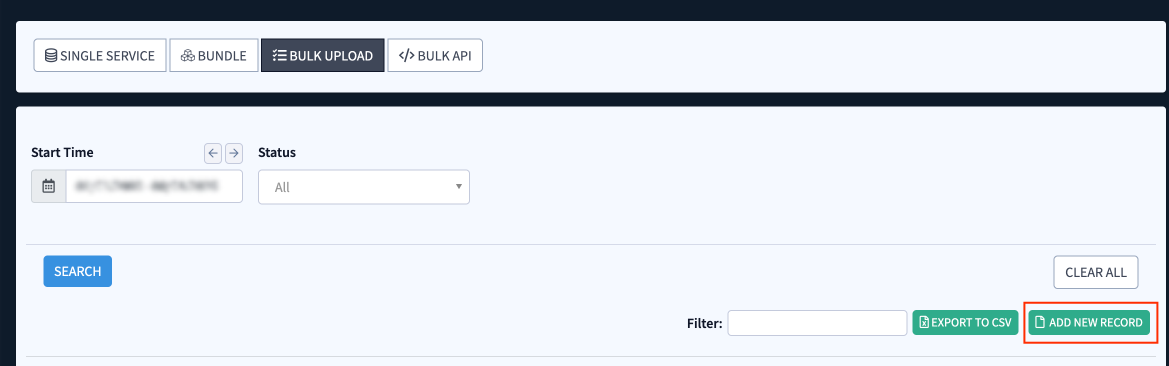This screenshot has width=1169, height=366.
Task: Click the Add New Record button
Action: 1089,323
